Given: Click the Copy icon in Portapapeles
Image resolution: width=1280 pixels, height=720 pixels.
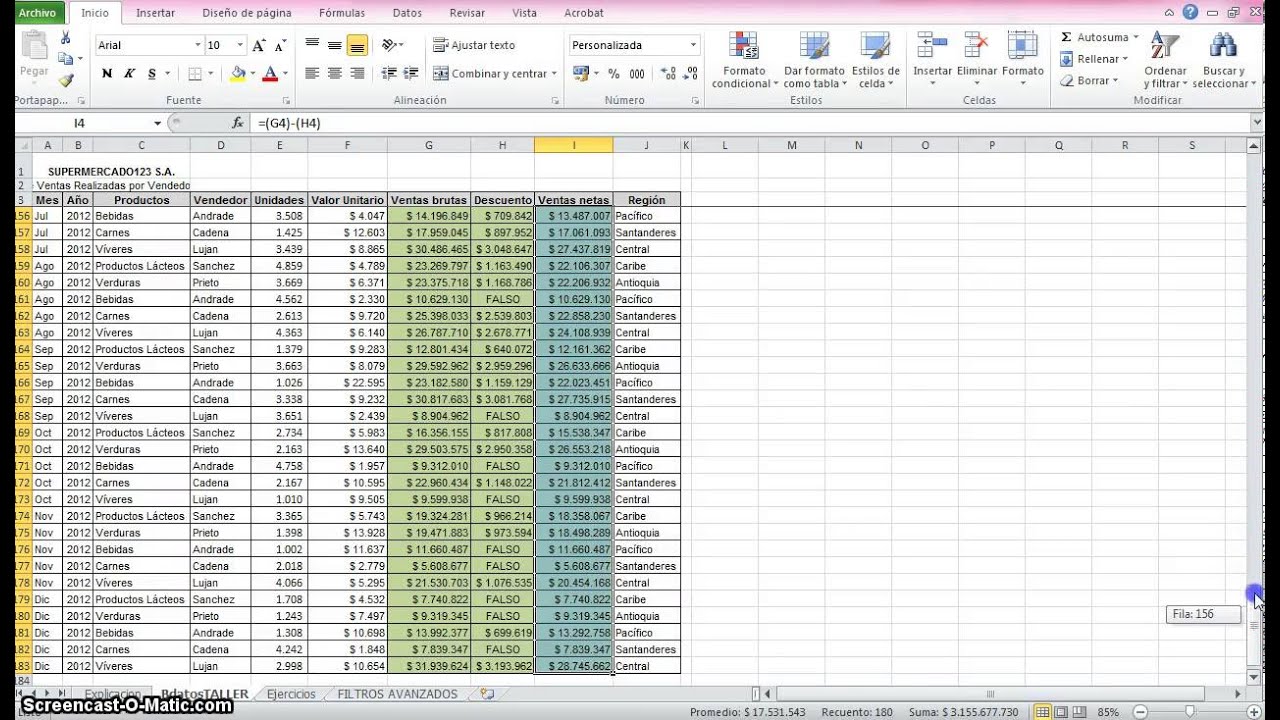Looking at the screenshot, I should [x=66, y=59].
